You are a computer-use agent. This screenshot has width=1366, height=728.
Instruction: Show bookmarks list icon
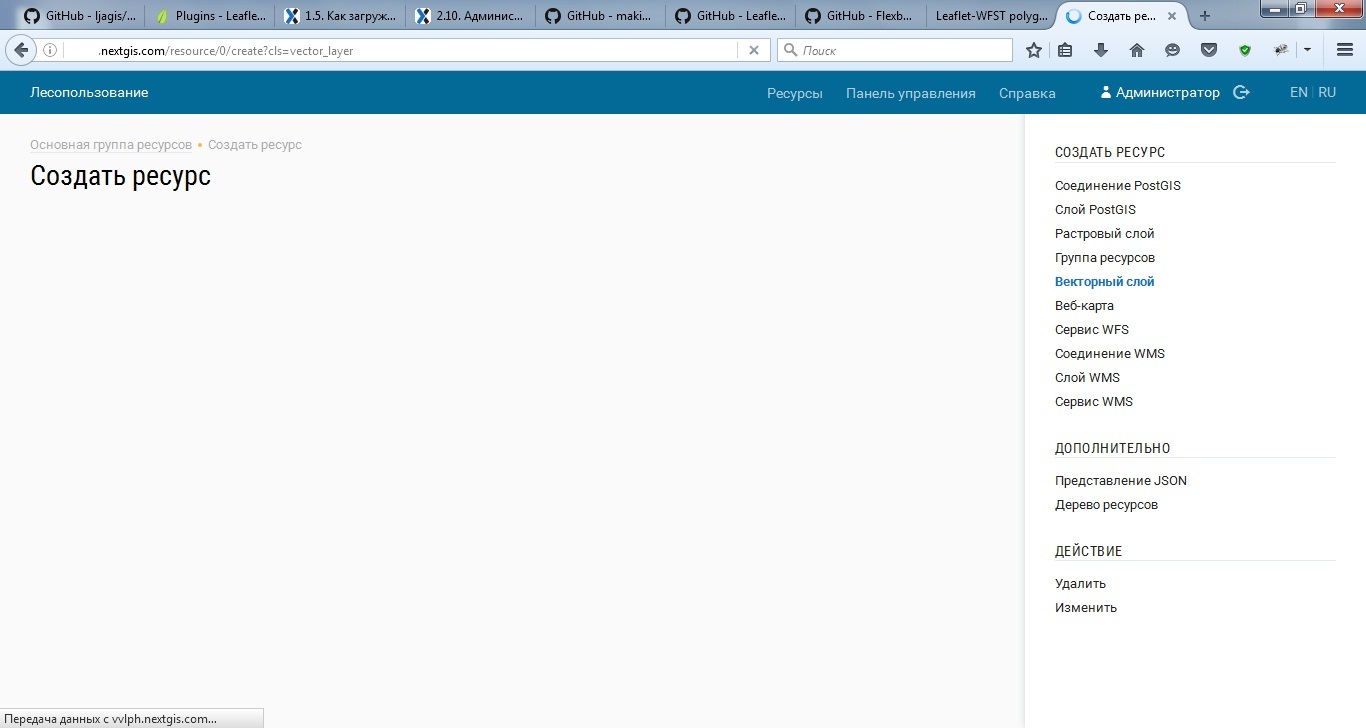(x=1065, y=50)
